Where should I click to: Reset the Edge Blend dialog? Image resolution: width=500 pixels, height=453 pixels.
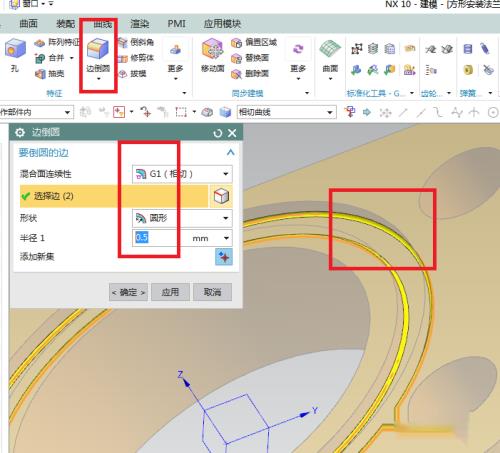[218, 133]
